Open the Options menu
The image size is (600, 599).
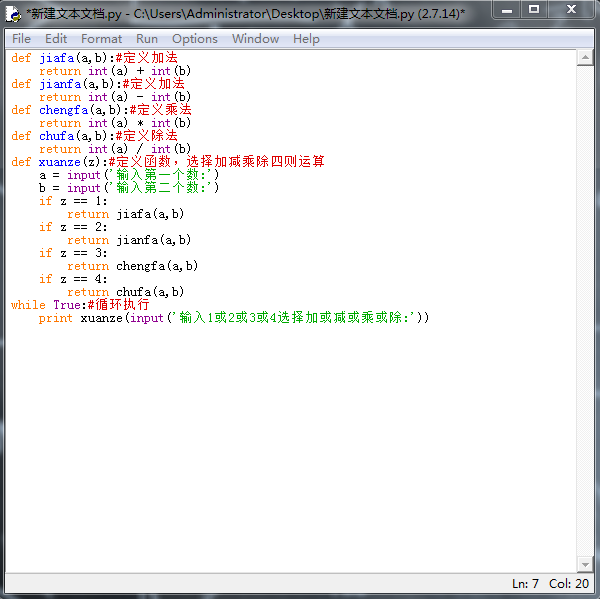195,39
